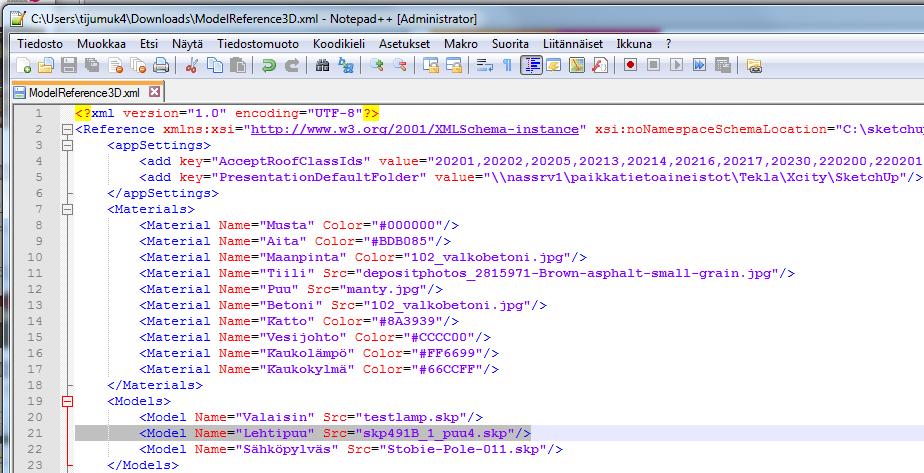Start macro recording with red dot icon
924x473 pixels.
(630, 65)
